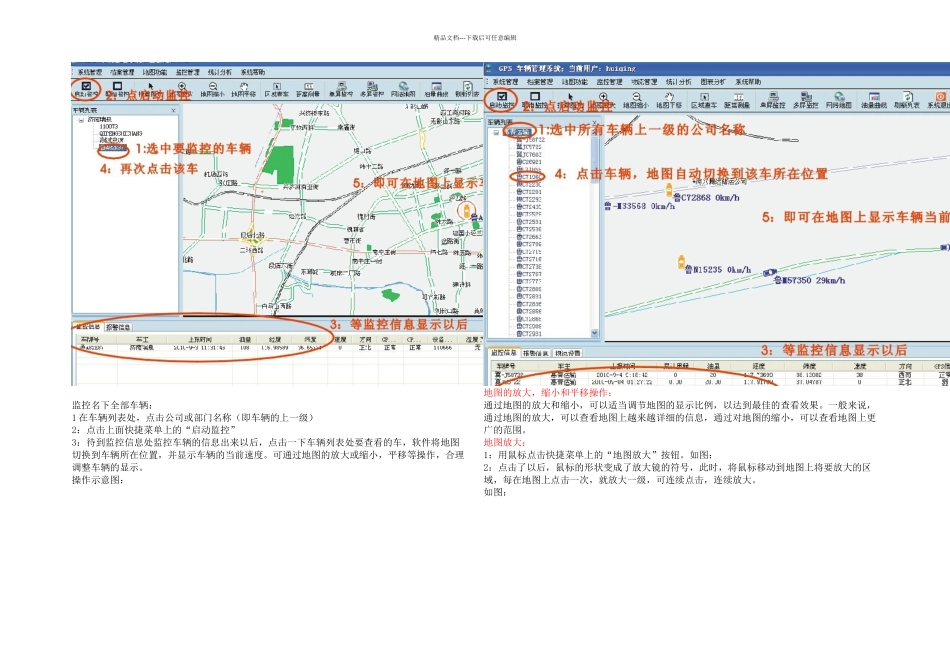The height and width of the screenshot is (672, 950).
Task: Select 距离测量 tool in left window toolbar
Action: 308,90
